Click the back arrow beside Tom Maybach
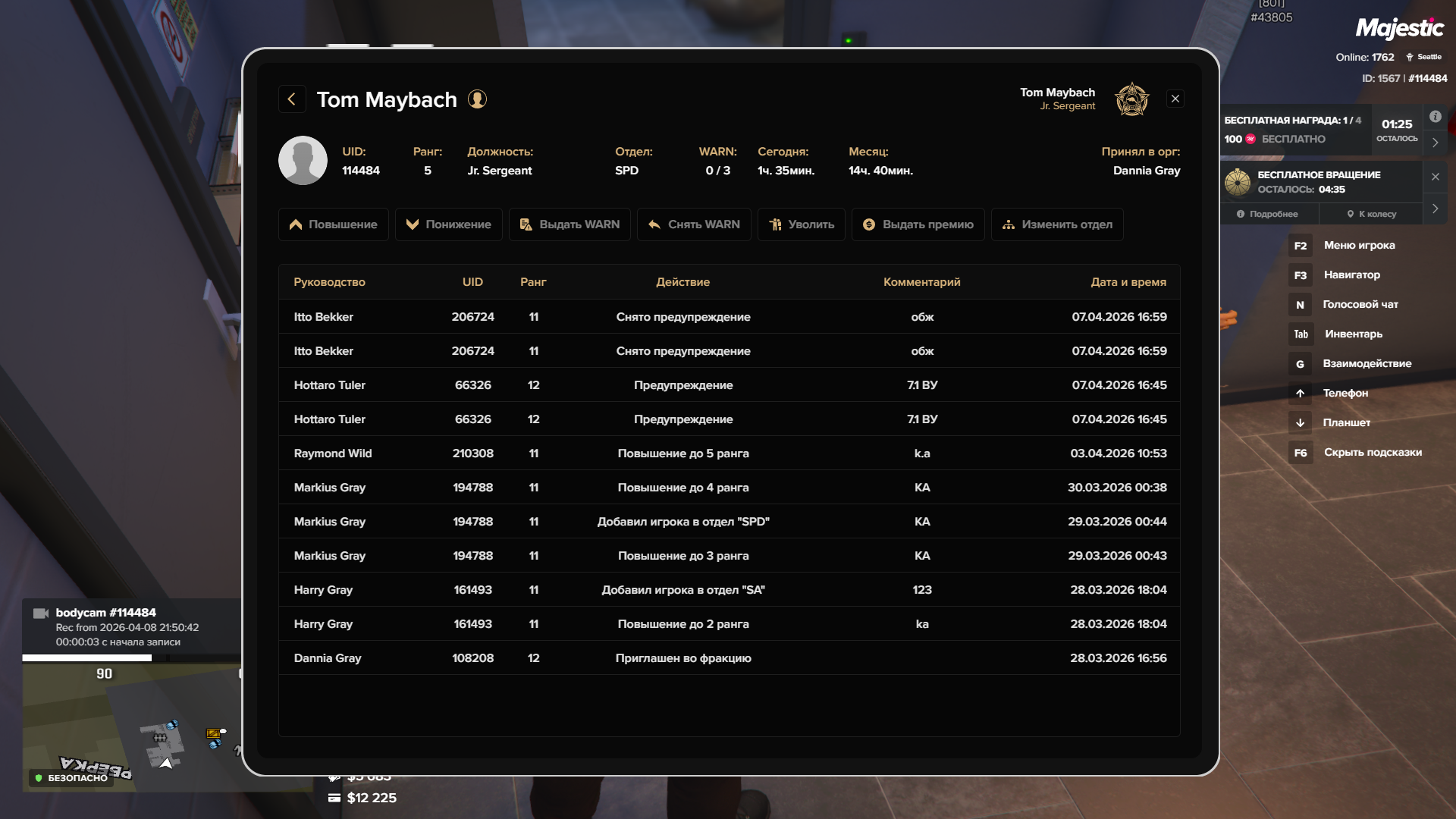Viewport: 1456px width, 819px height. pyautogui.click(x=292, y=99)
